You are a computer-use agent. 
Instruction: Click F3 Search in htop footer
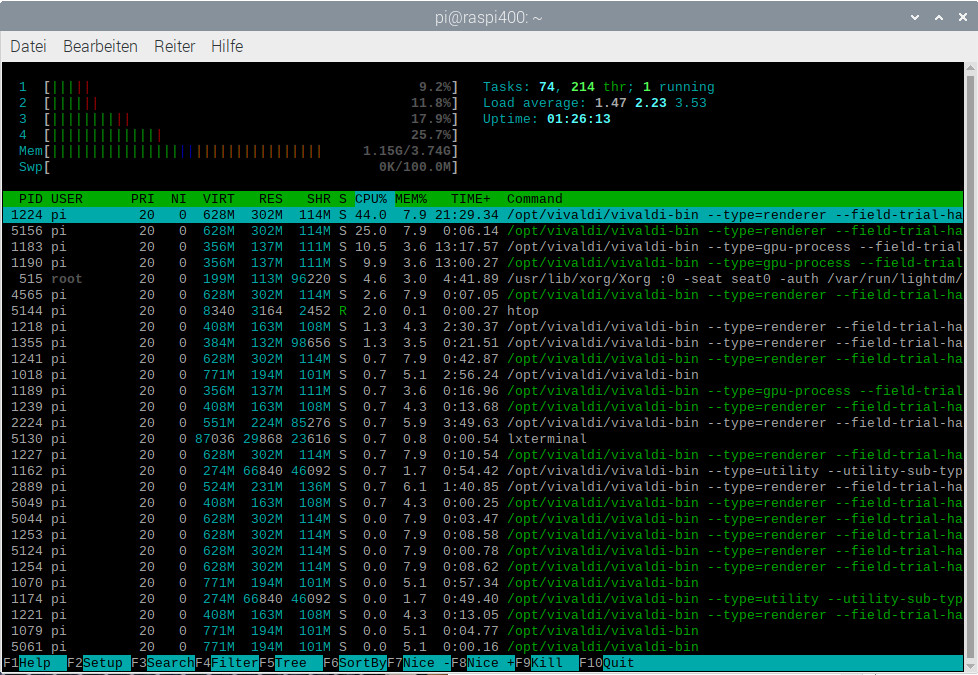click(163, 663)
